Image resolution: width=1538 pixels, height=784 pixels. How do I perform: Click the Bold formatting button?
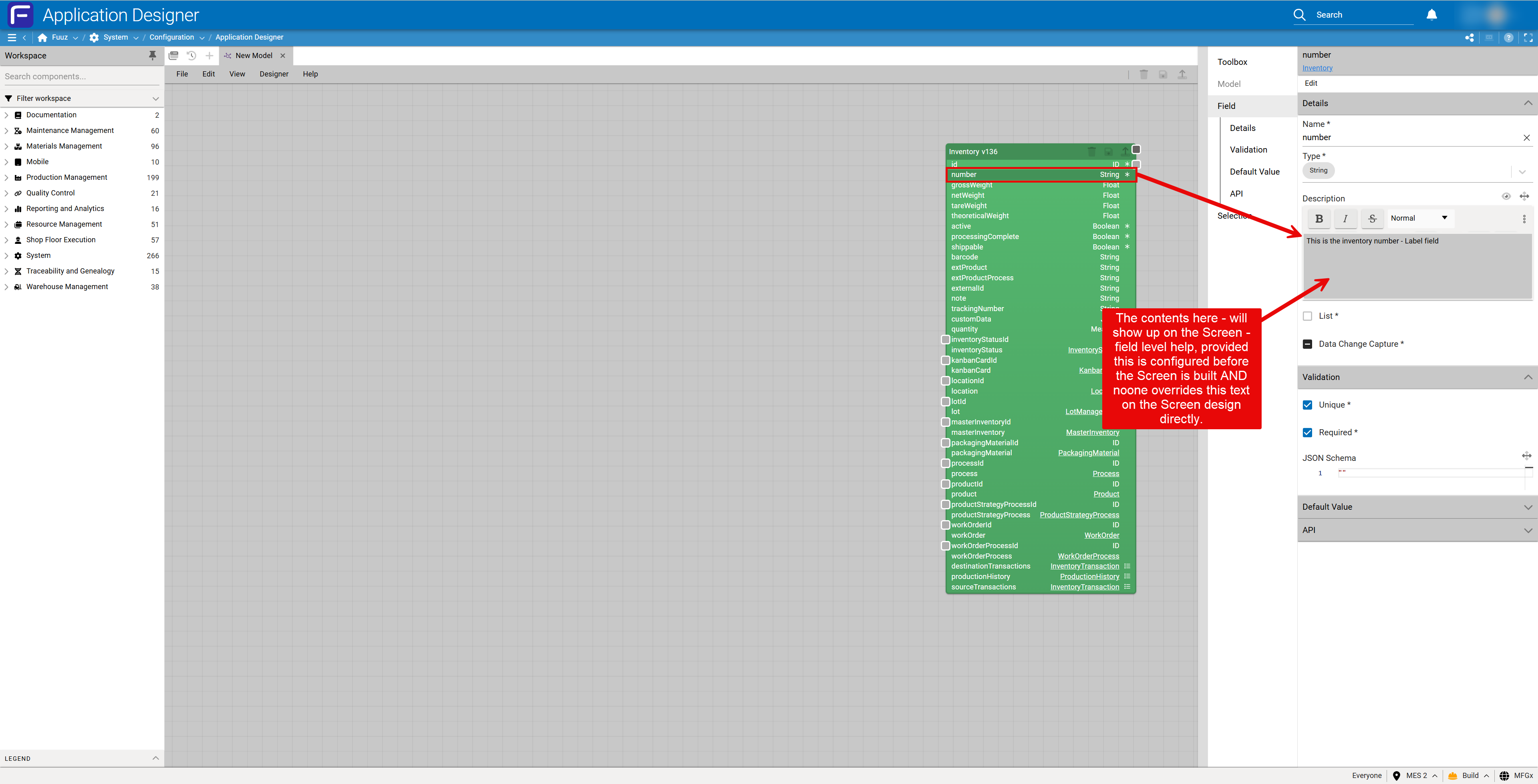coord(1319,219)
